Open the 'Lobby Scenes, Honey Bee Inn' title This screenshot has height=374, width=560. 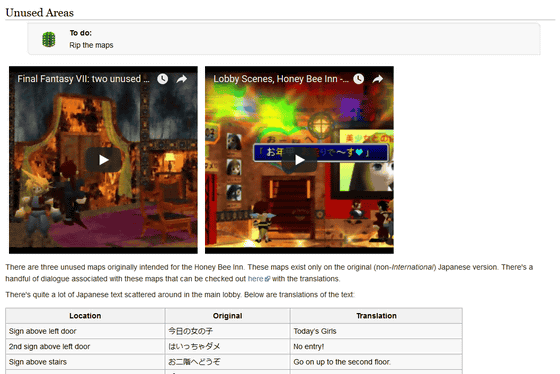click(281, 79)
